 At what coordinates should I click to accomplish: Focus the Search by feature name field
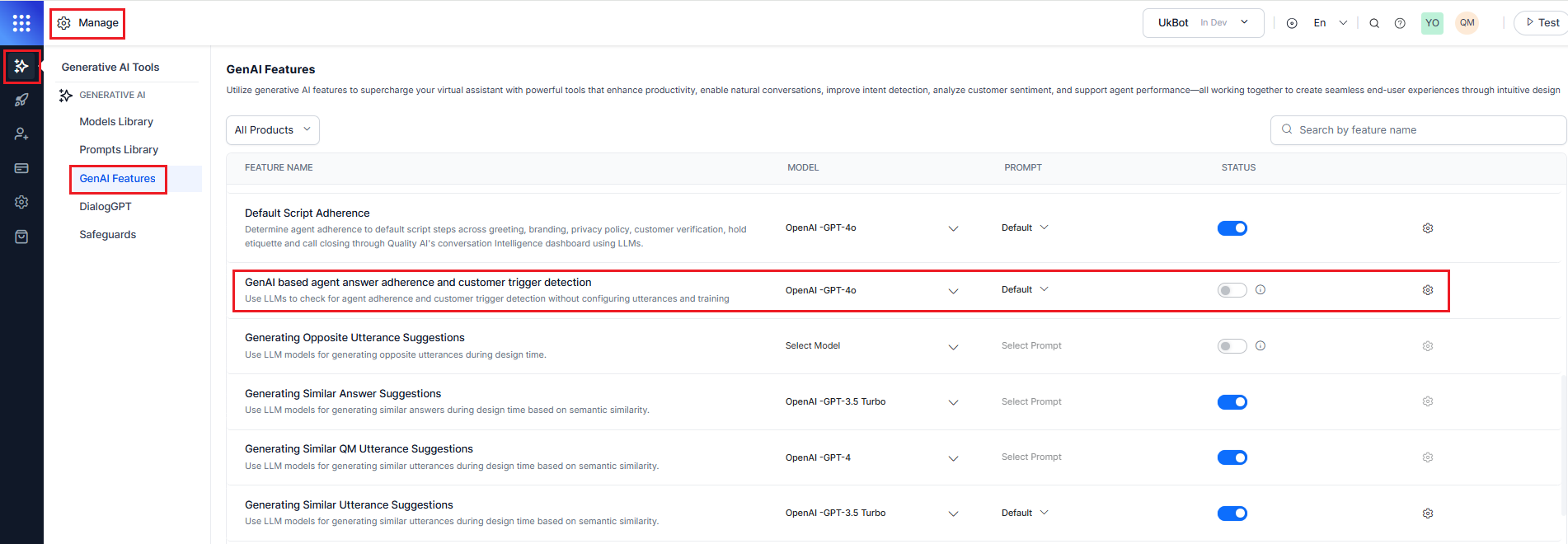tap(1418, 130)
